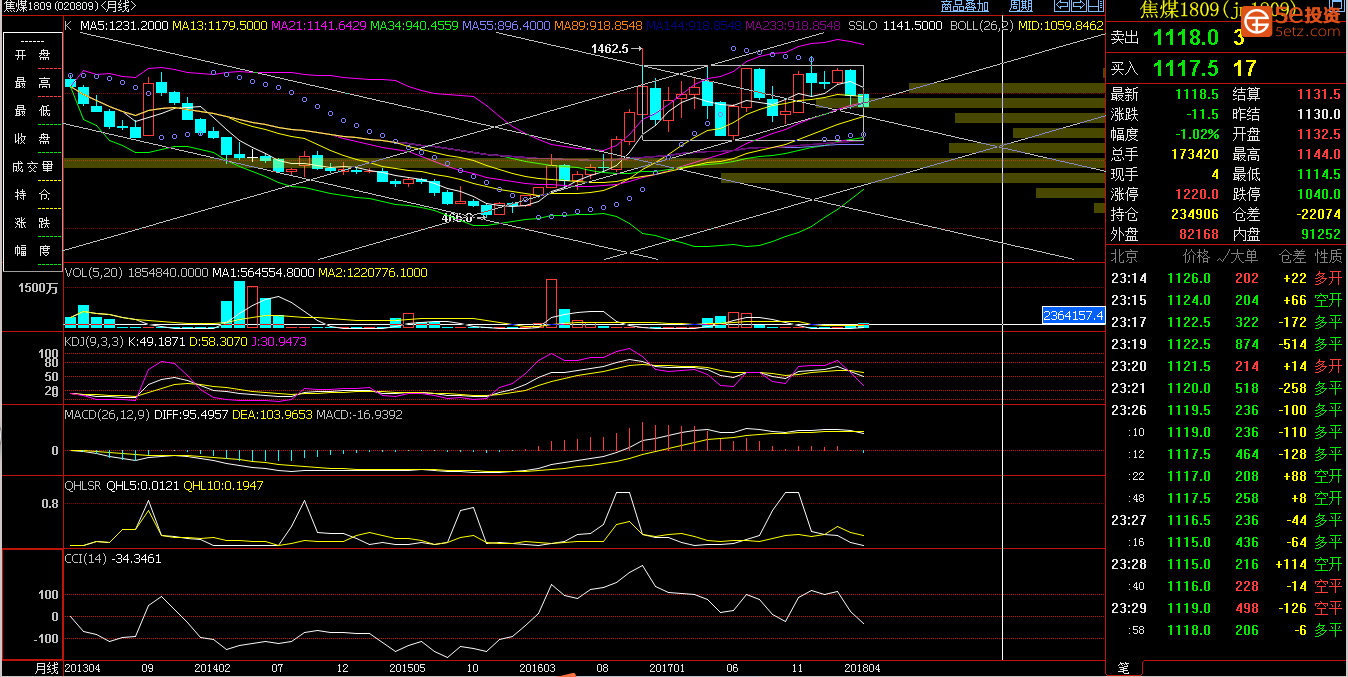Image resolution: width=1348 pixels, height=677 pixels.
Task: Click the 结算 value 1131.5
Action: coord(1318,94)
